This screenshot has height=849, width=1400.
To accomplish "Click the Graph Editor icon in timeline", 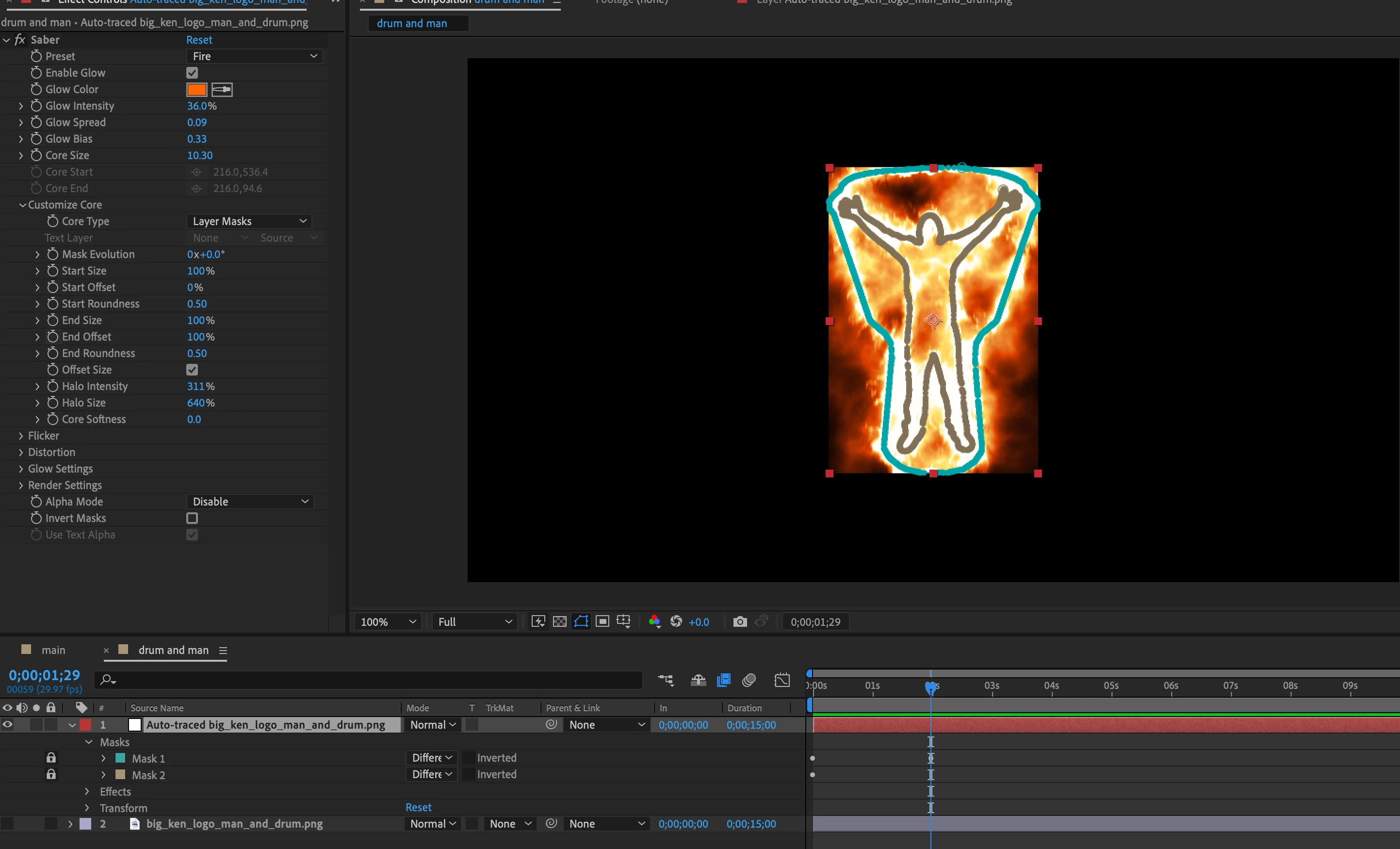I will pyautogui.click(x=782, y=680).
